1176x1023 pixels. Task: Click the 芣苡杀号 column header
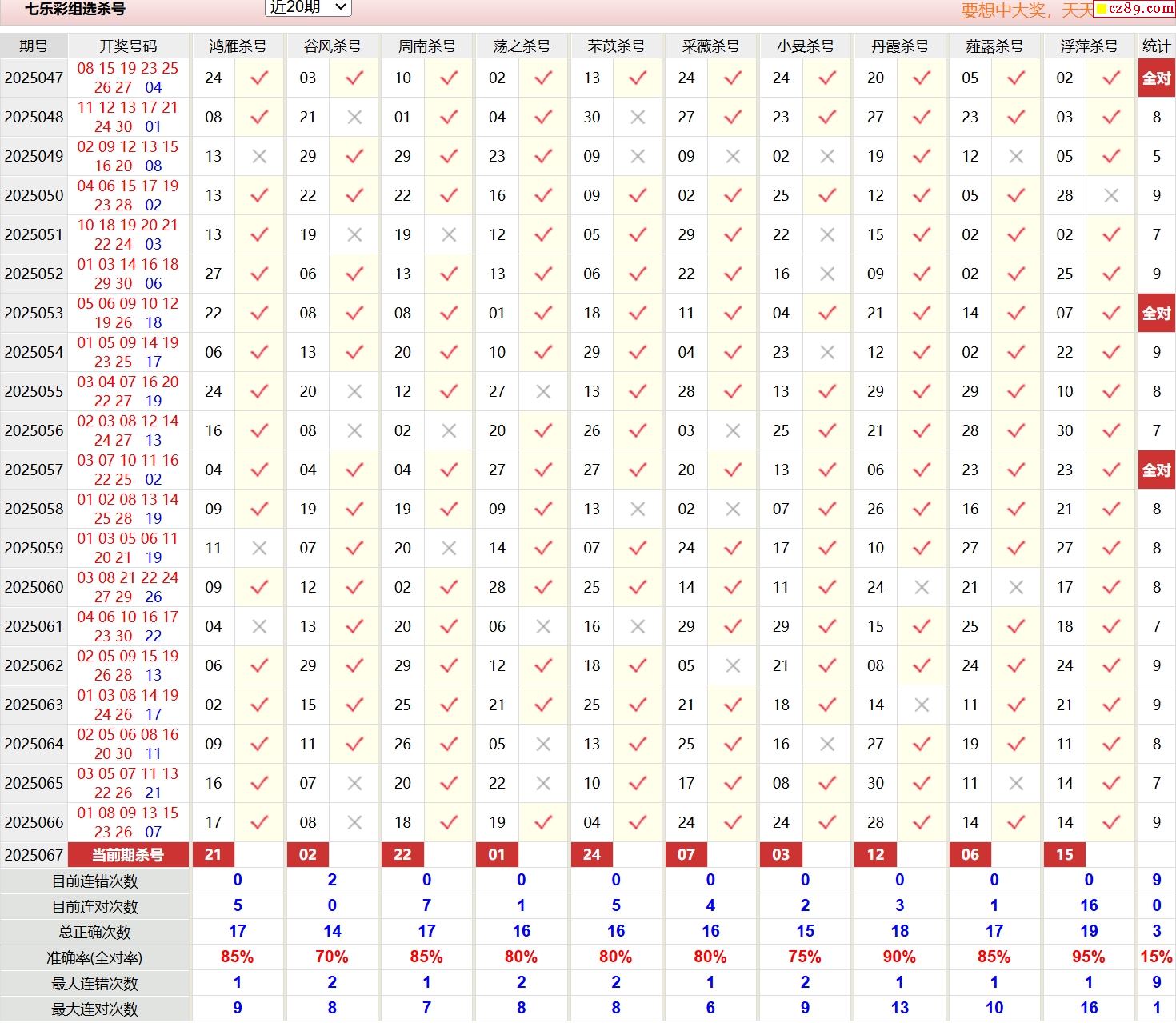coord(616,46)
